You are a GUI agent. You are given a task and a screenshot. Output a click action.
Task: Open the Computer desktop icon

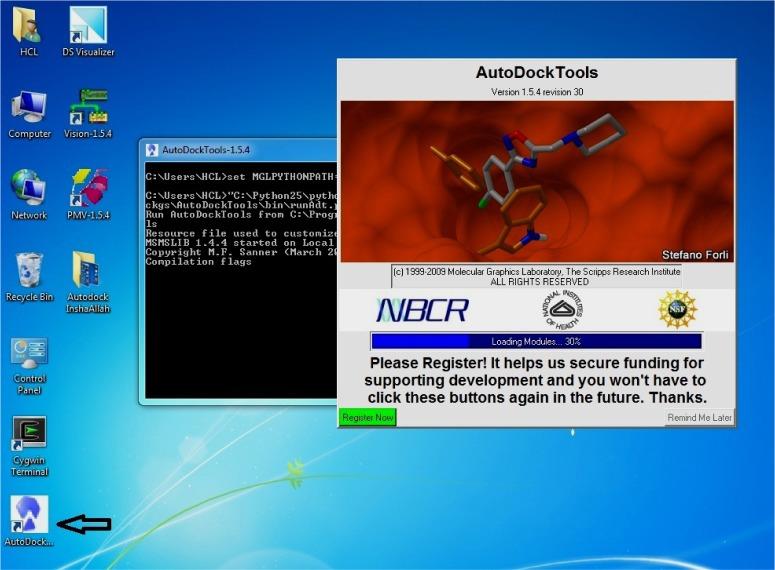(29, 110)
